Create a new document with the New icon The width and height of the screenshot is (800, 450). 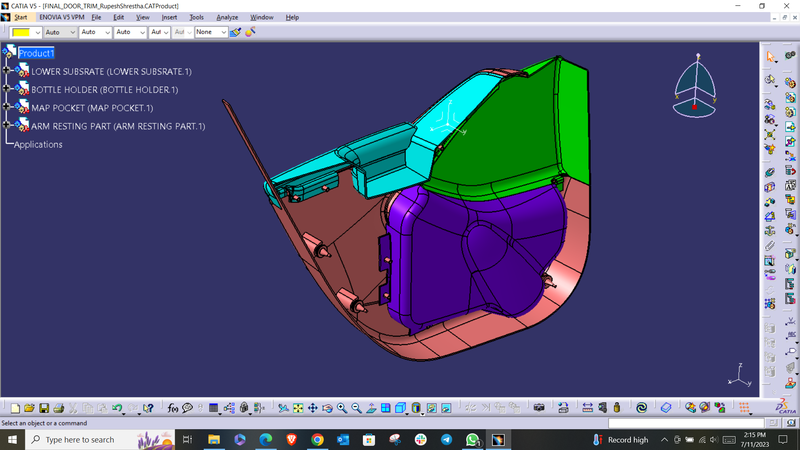click(x=15, y=408)
